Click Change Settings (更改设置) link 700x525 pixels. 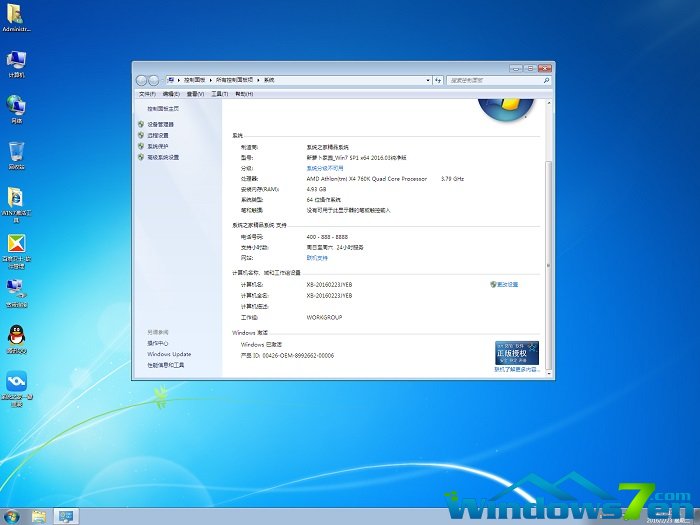(505, 284)
